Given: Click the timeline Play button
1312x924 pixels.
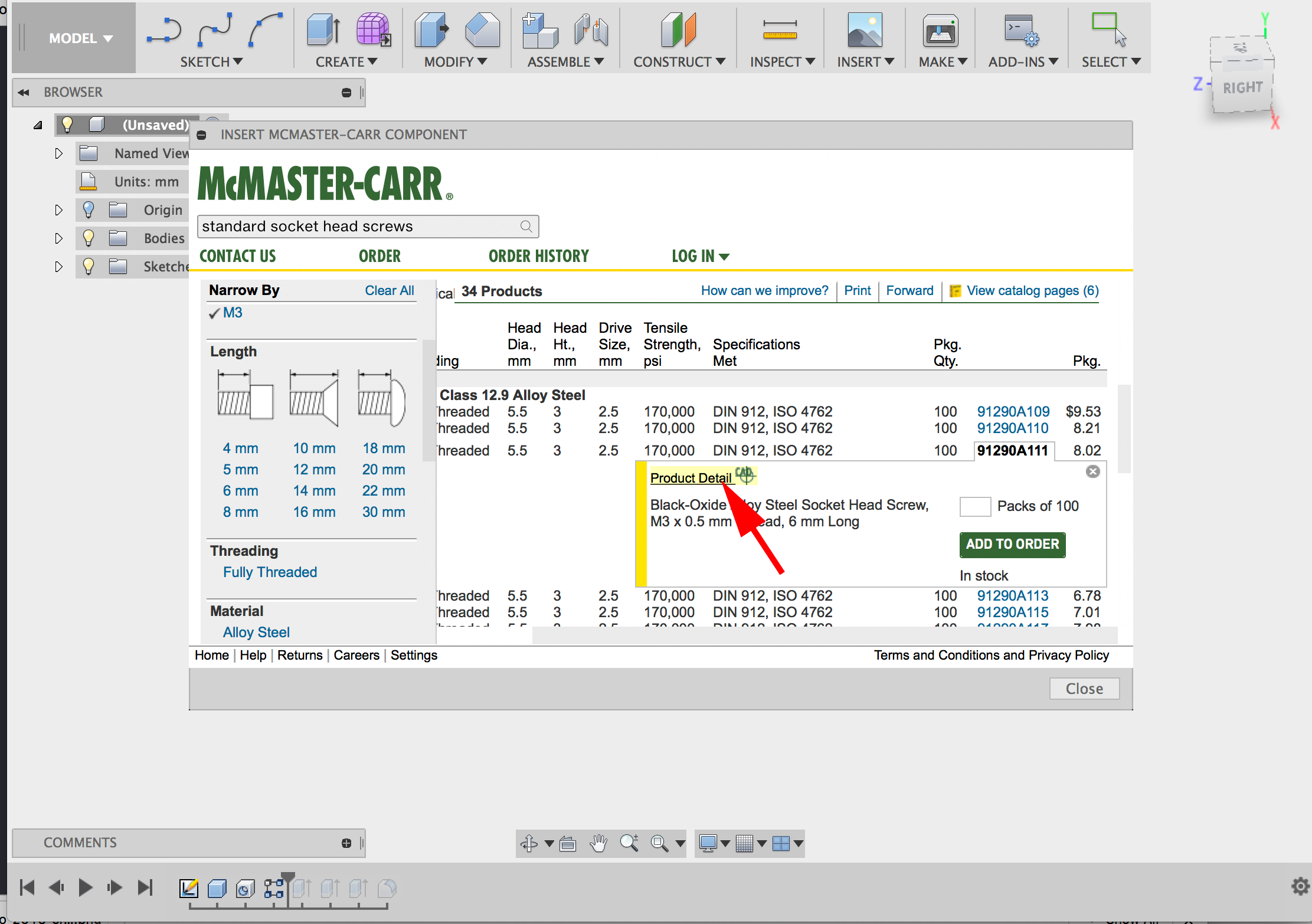Looking at the screenshot, I should 85,887.
